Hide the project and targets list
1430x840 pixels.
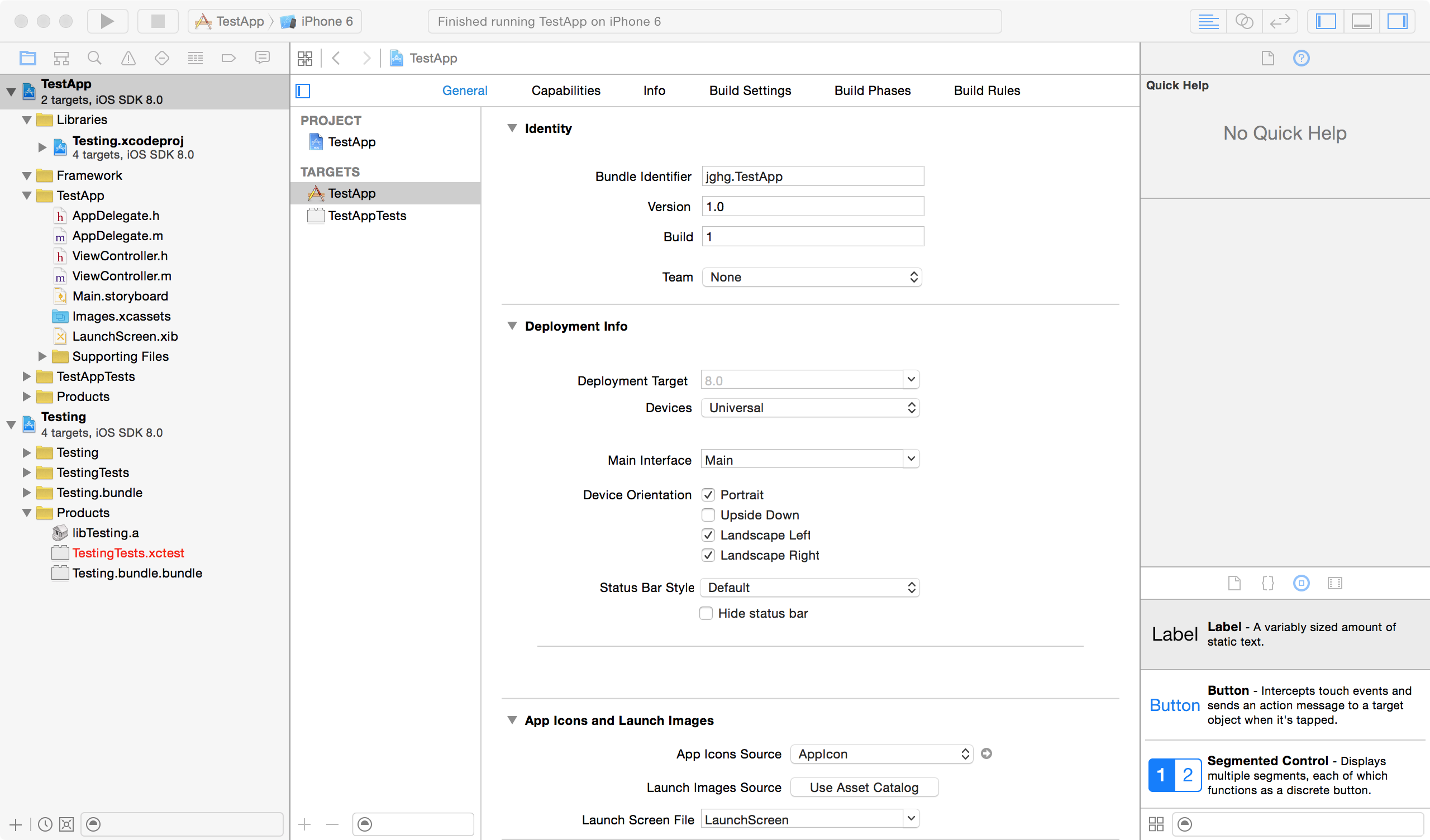click(x=303, y=91)
